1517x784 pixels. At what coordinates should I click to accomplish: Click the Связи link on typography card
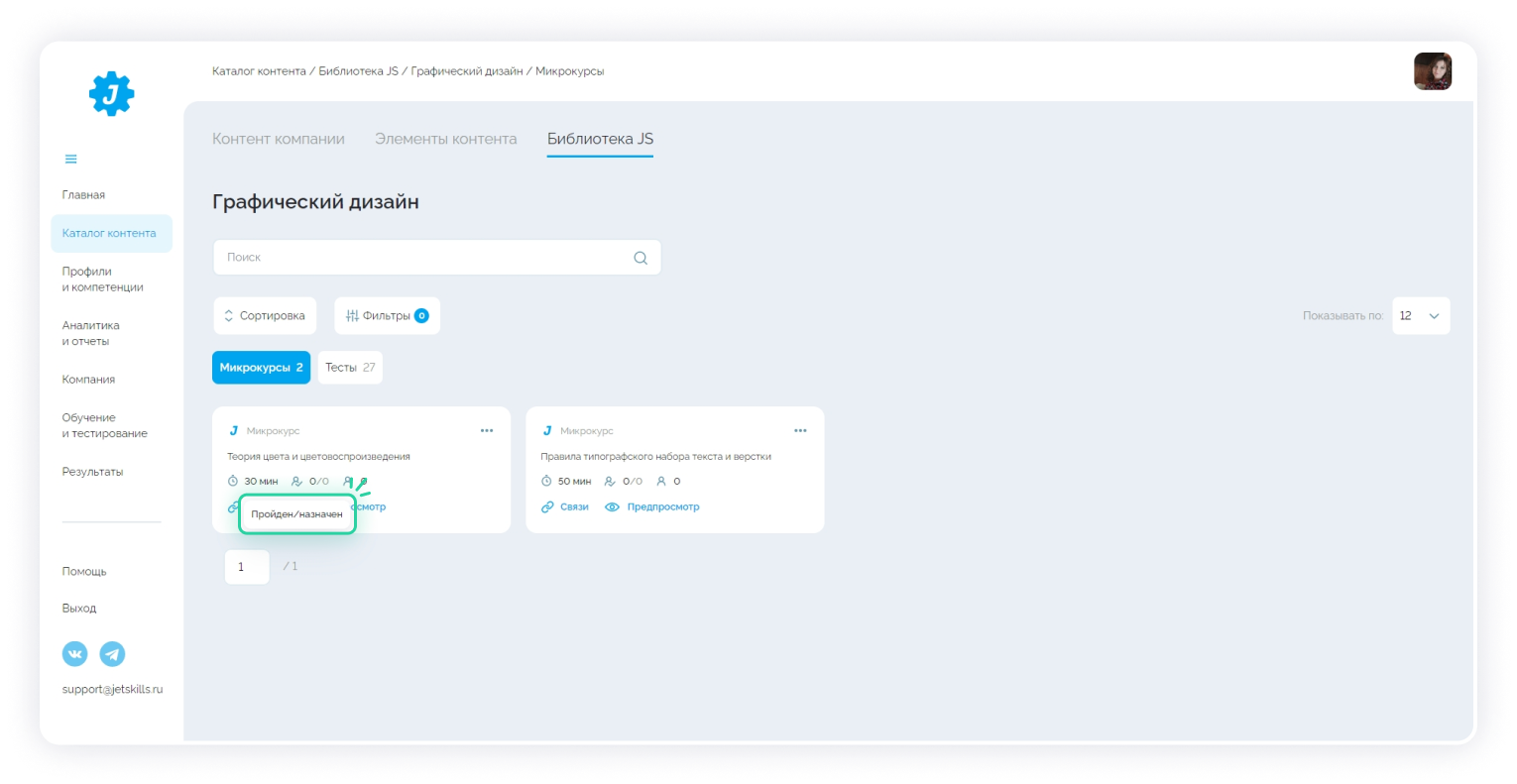click(565, 507)
